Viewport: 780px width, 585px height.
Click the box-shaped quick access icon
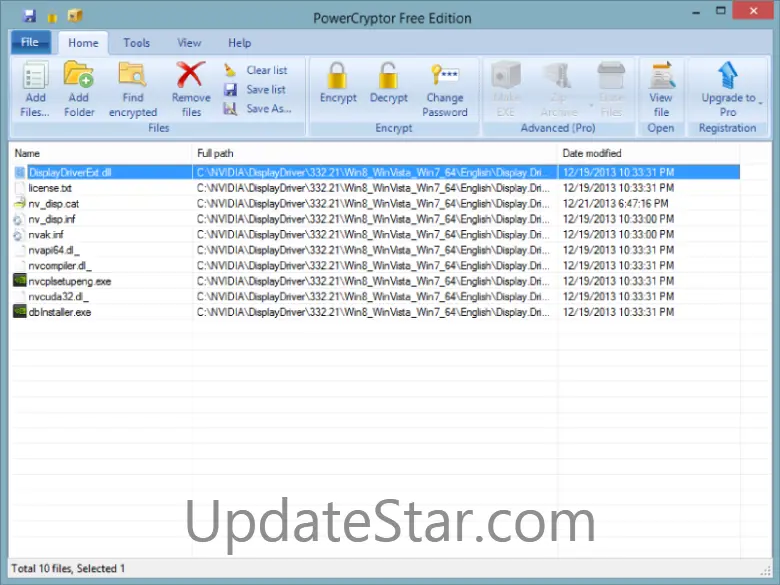(75, 16)
